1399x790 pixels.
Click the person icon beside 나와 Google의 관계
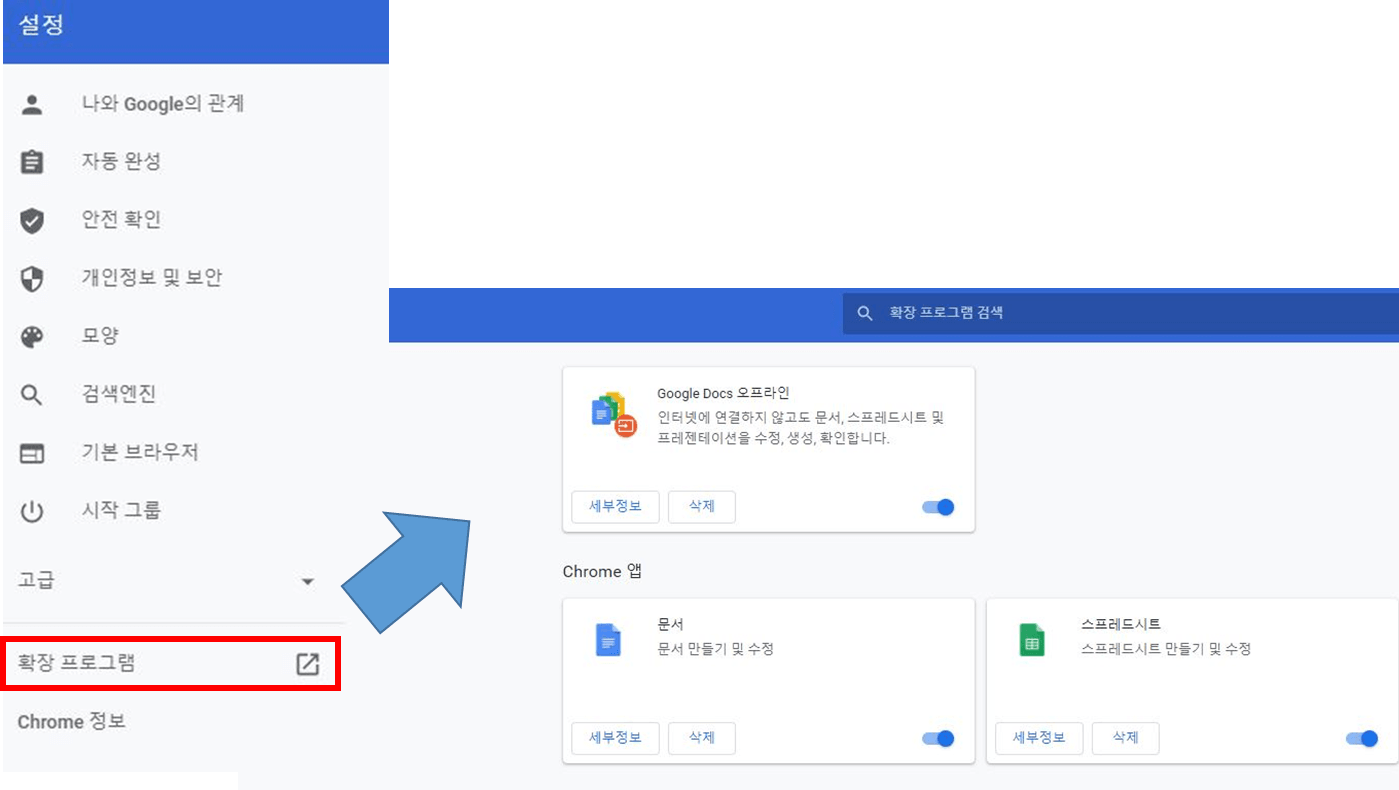32,104
